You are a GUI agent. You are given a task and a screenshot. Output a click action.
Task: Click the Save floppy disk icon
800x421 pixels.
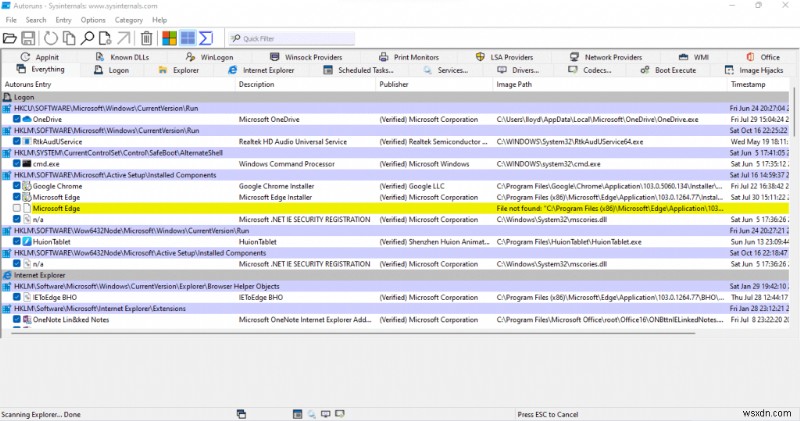29,38
